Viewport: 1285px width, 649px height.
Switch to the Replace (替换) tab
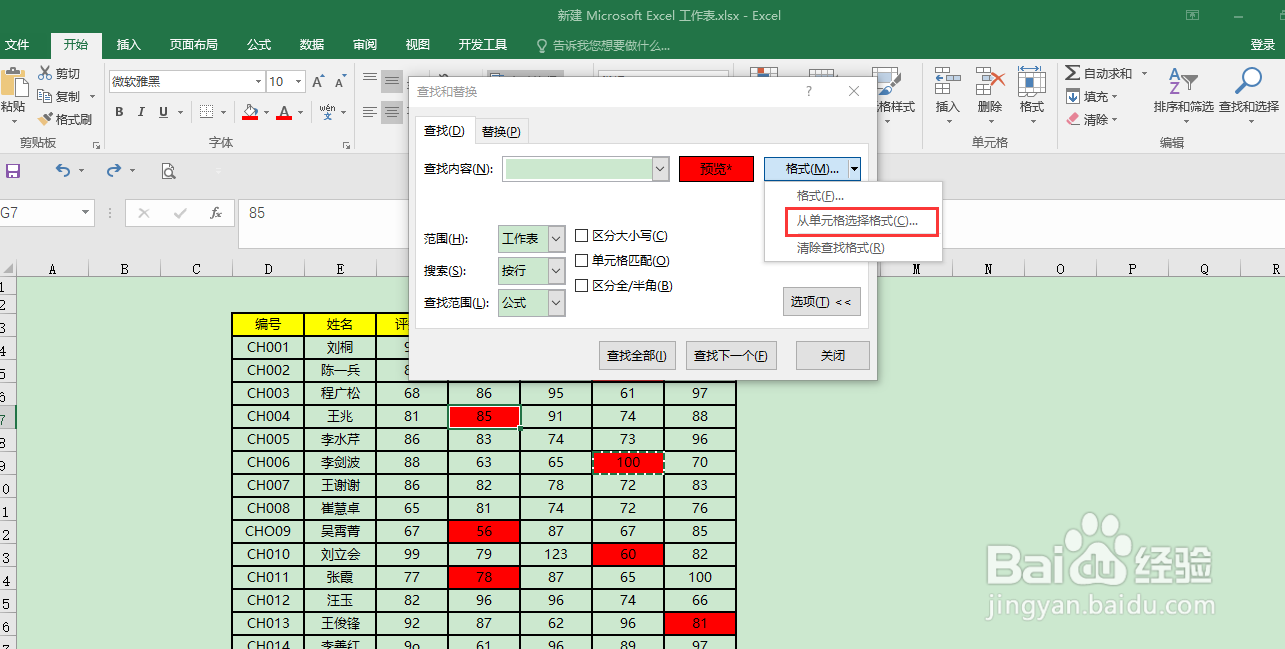[x=501, y=130]
